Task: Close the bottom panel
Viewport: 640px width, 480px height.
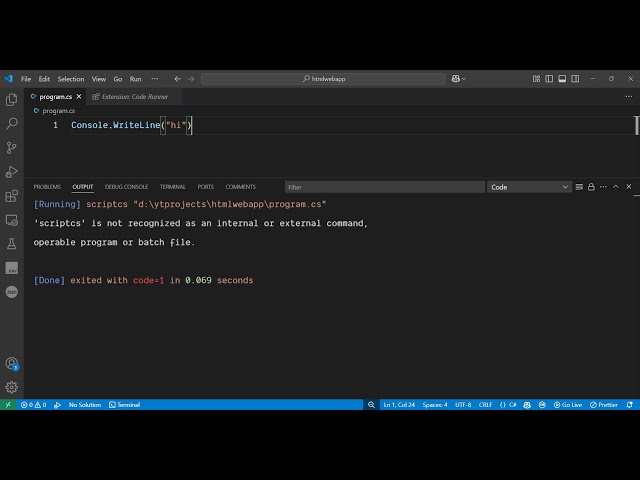Action: (x=629, y=187)
